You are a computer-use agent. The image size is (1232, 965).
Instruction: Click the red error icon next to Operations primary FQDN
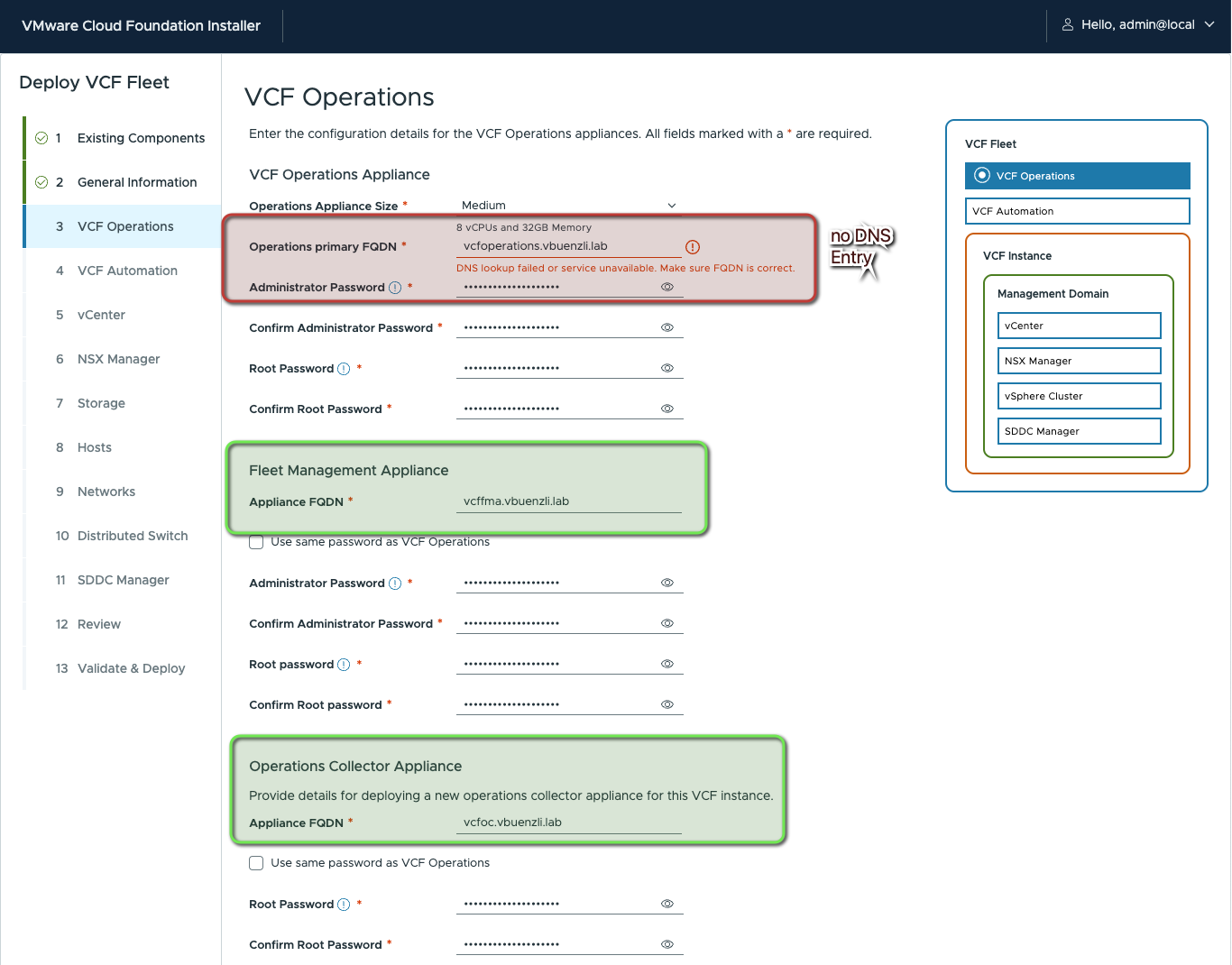coord(693,247)
